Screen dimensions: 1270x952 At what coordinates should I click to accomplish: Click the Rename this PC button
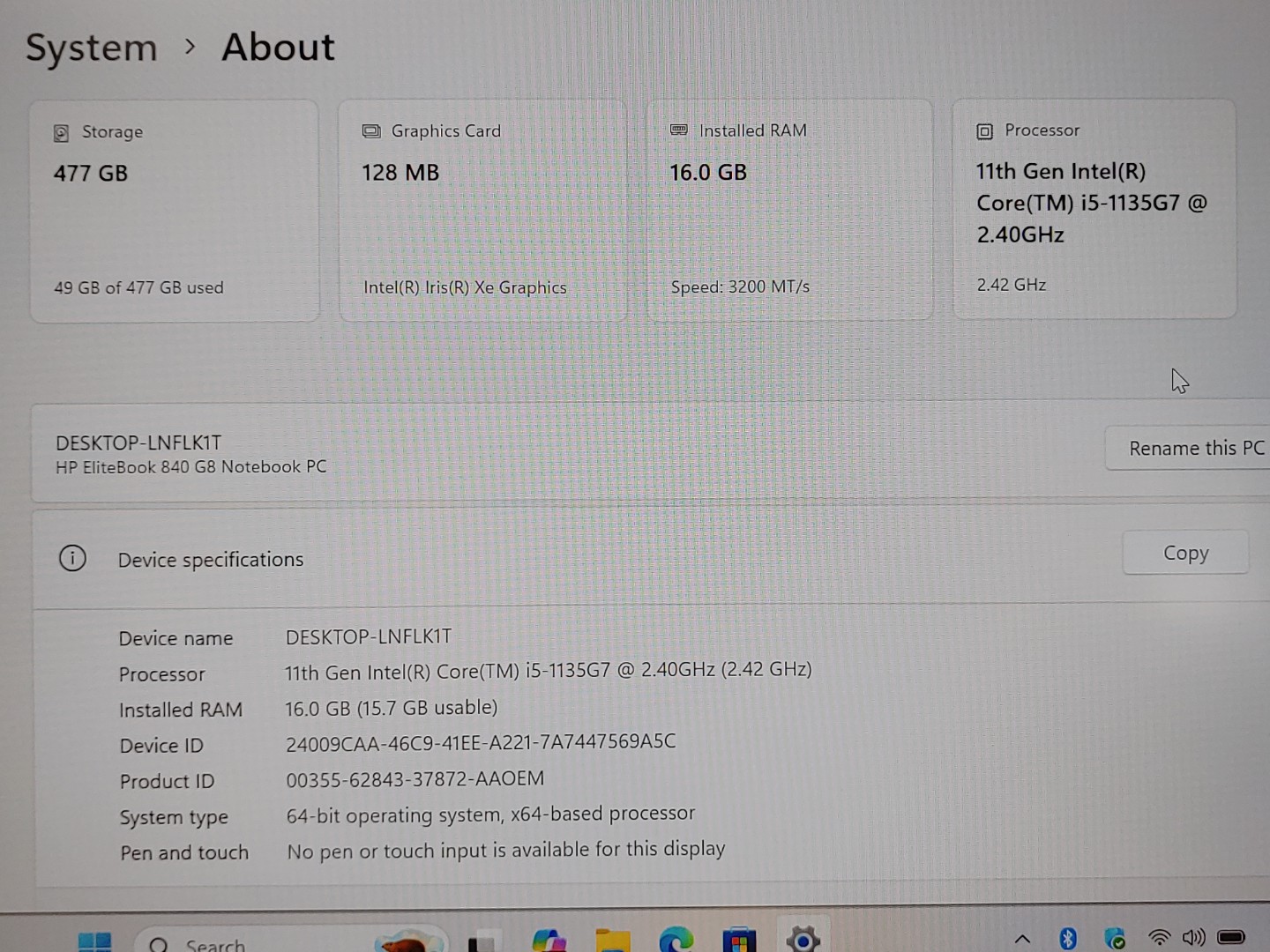coord(1197,448)
